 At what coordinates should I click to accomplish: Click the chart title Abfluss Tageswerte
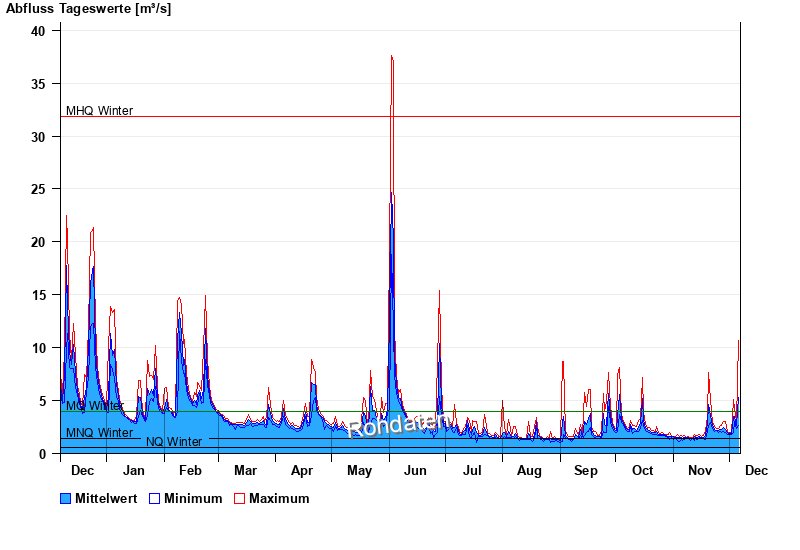(x=88, y=9)
